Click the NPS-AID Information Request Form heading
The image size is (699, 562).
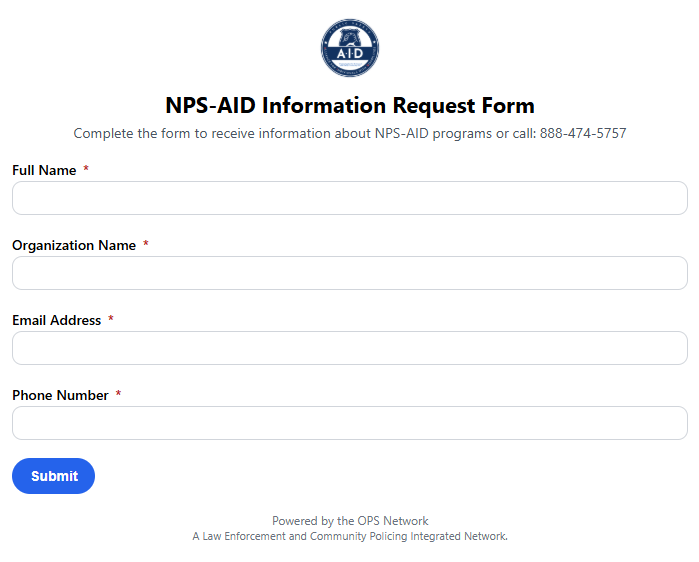350,106
